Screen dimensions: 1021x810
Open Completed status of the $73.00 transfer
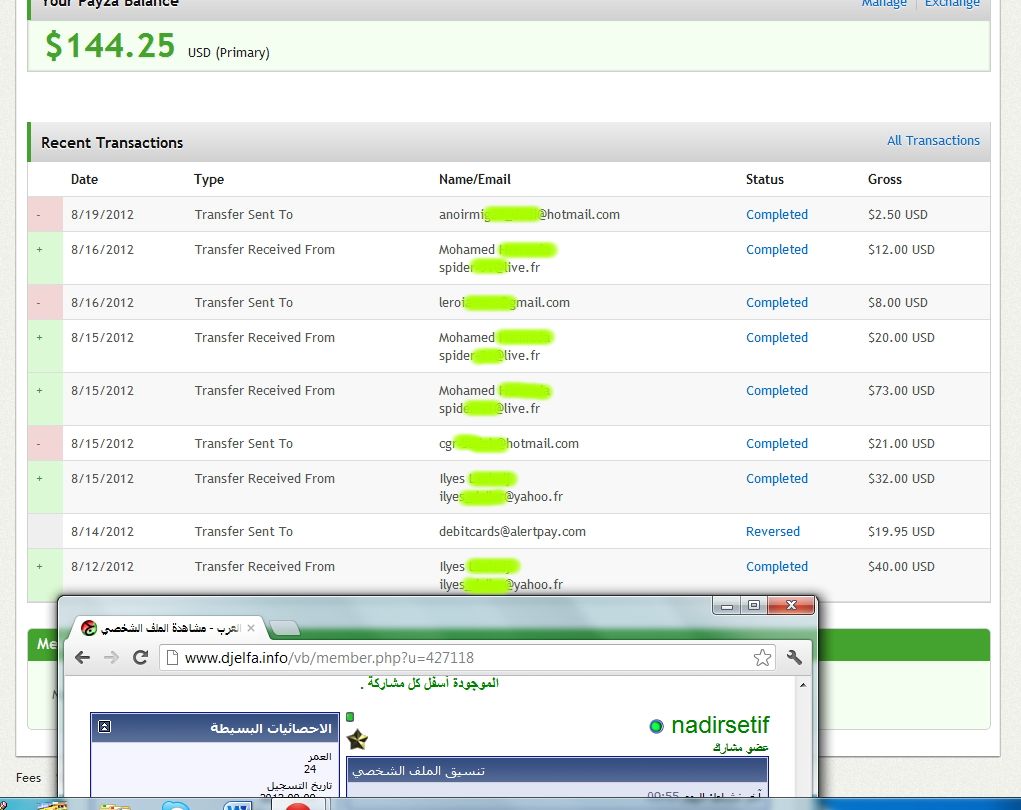tap(777, 390)
